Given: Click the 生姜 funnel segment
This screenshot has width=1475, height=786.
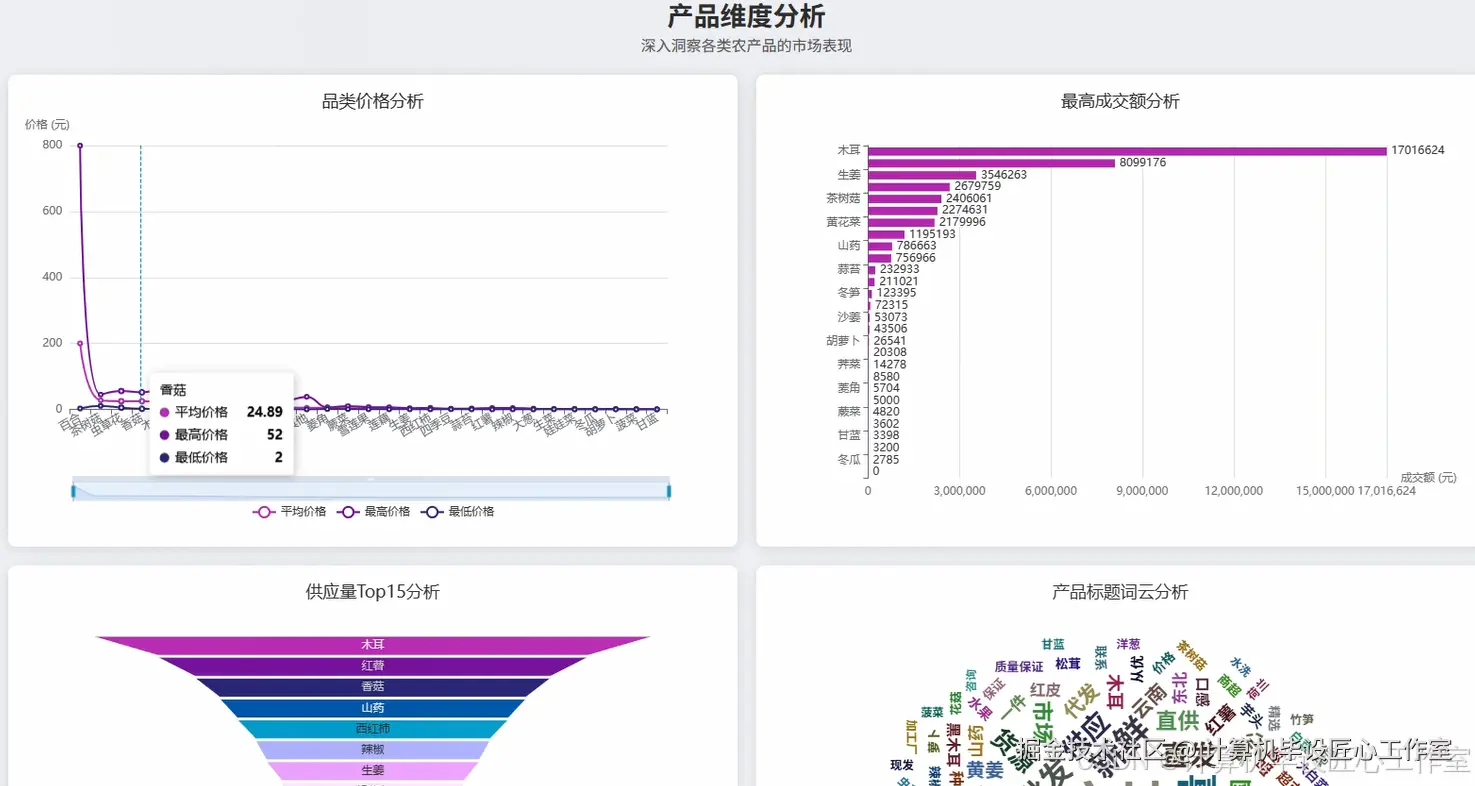Looking at the screenshot, I should coord(372,771).
